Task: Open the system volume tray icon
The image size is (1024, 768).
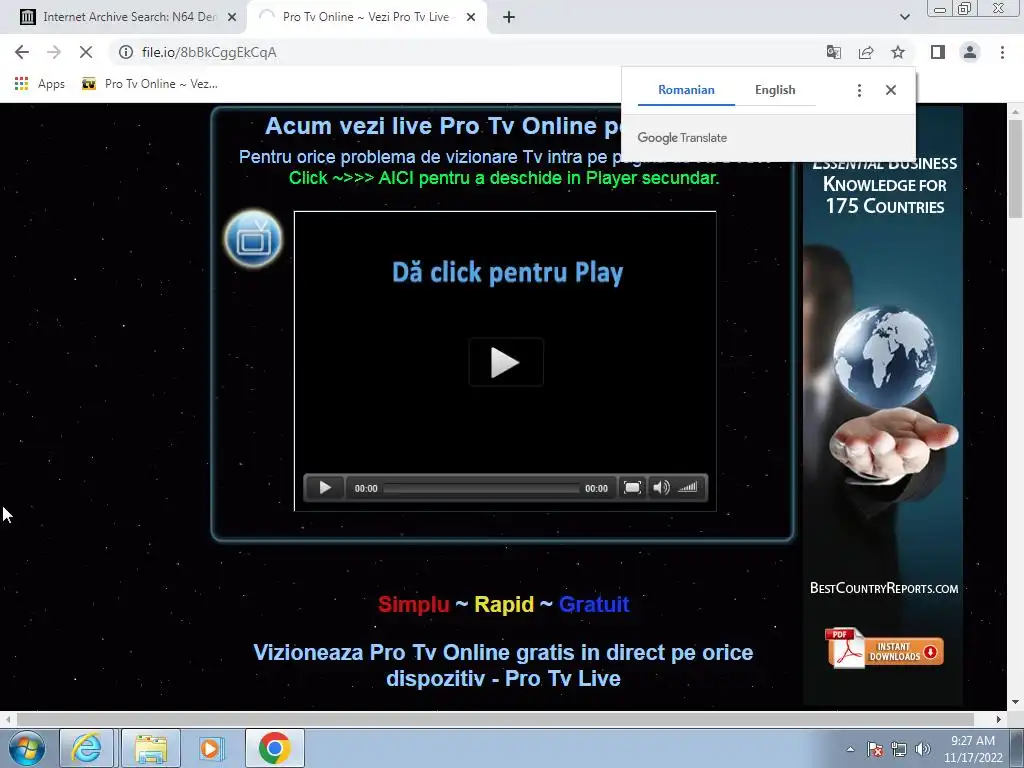Action: tap(923, 749)
